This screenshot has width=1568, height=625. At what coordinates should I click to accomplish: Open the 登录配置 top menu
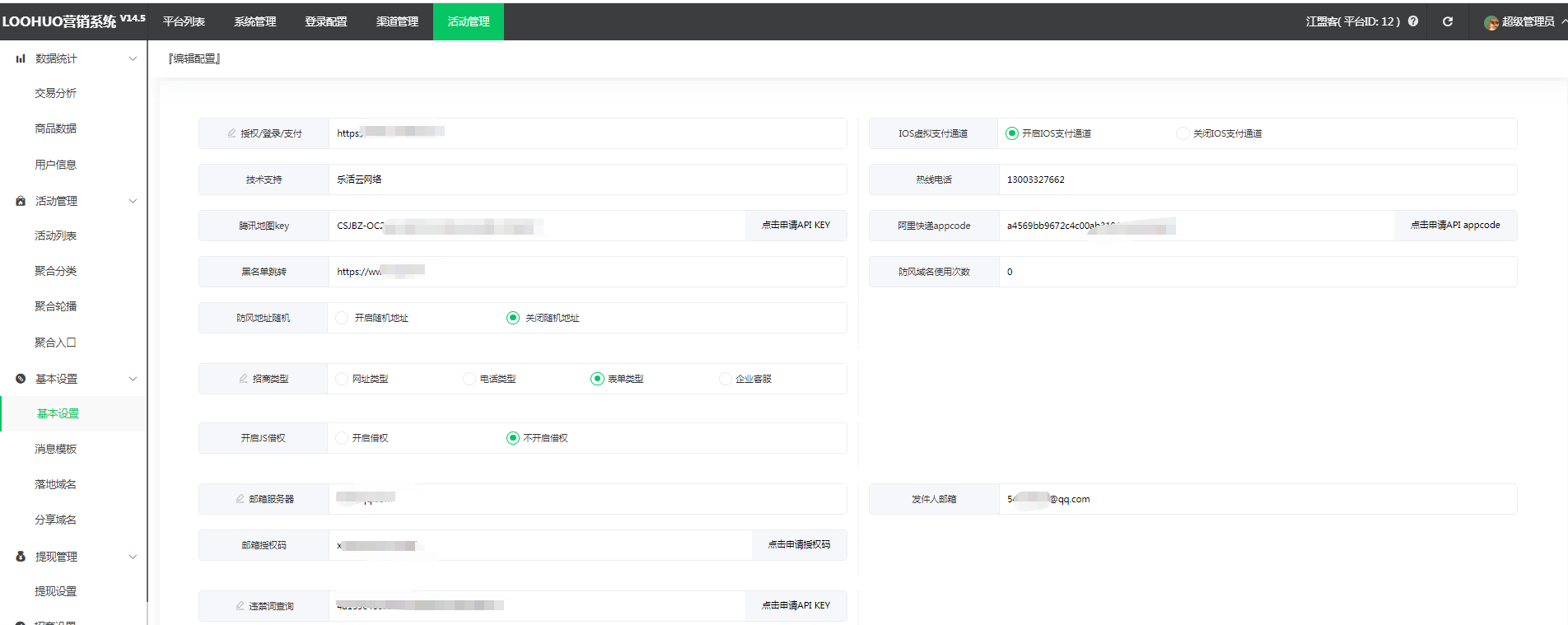[326, 21]
